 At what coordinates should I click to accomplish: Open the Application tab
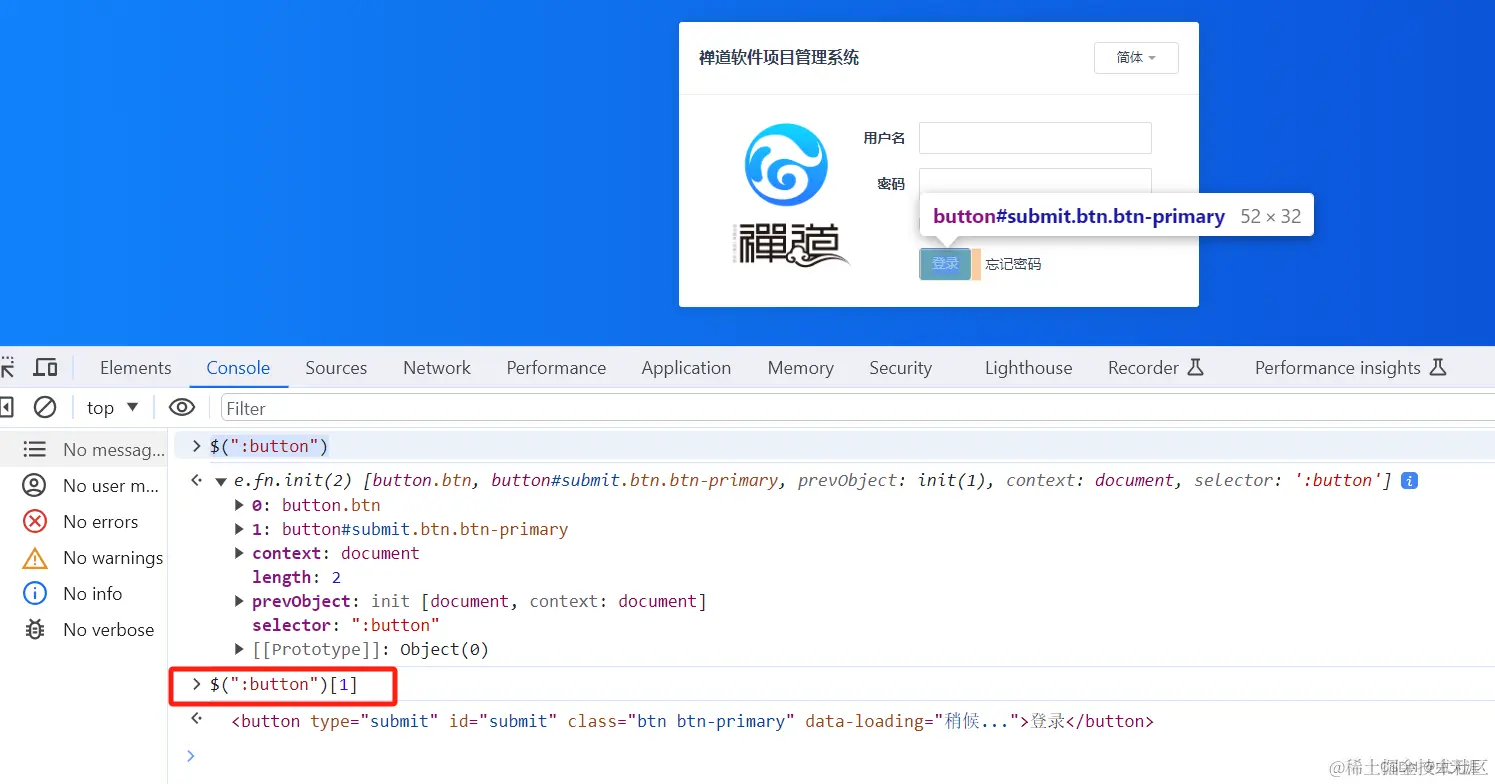pyautogui.click(x=686, y=368)
